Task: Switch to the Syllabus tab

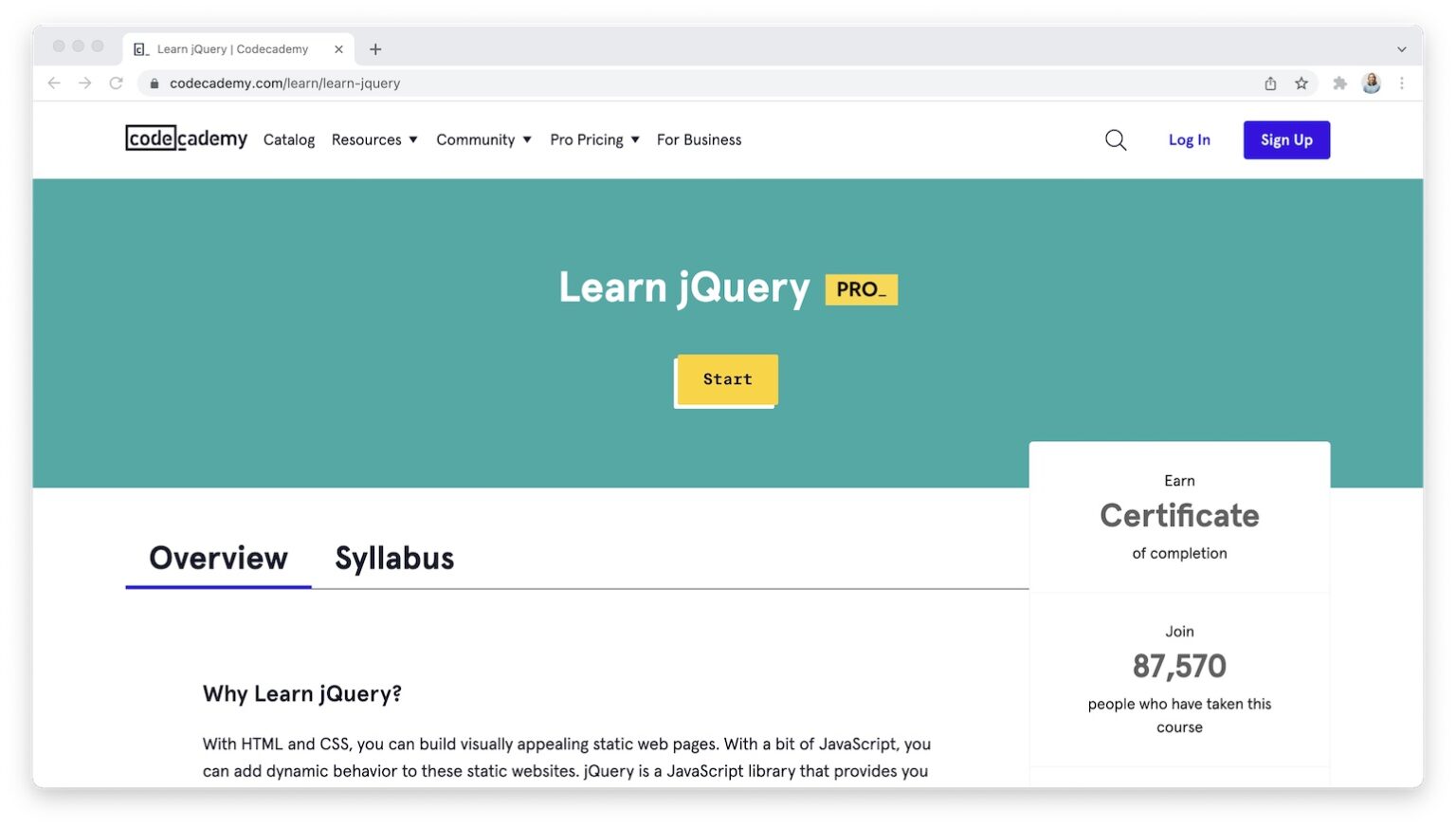Action: point(394,558)
